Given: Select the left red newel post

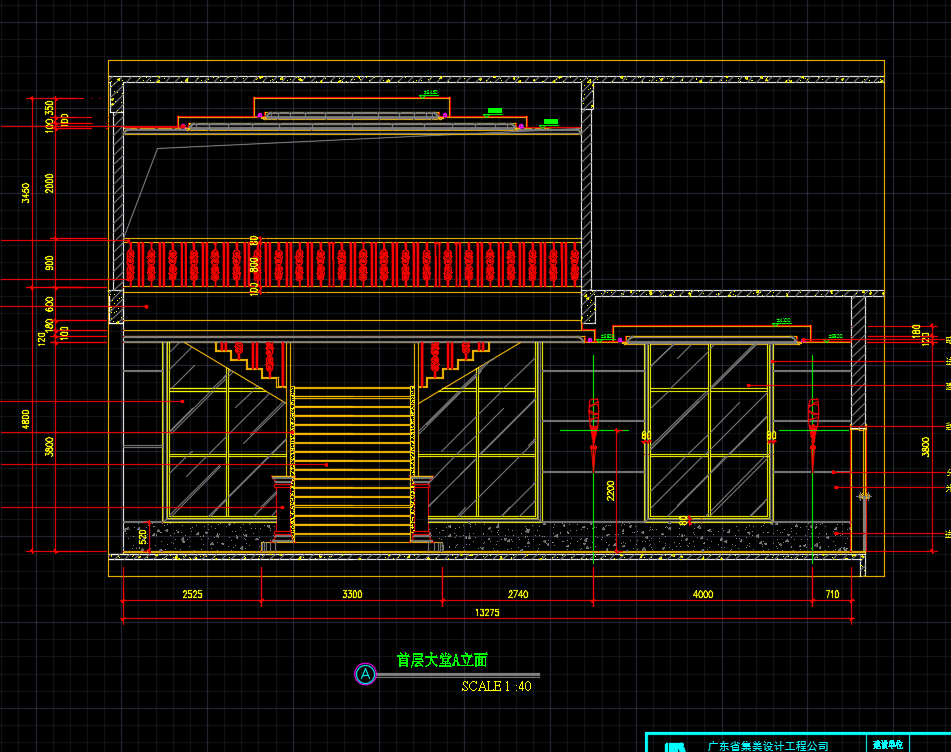Looking at the screenshot, I should pyautogui.click(x=283, y=511).
